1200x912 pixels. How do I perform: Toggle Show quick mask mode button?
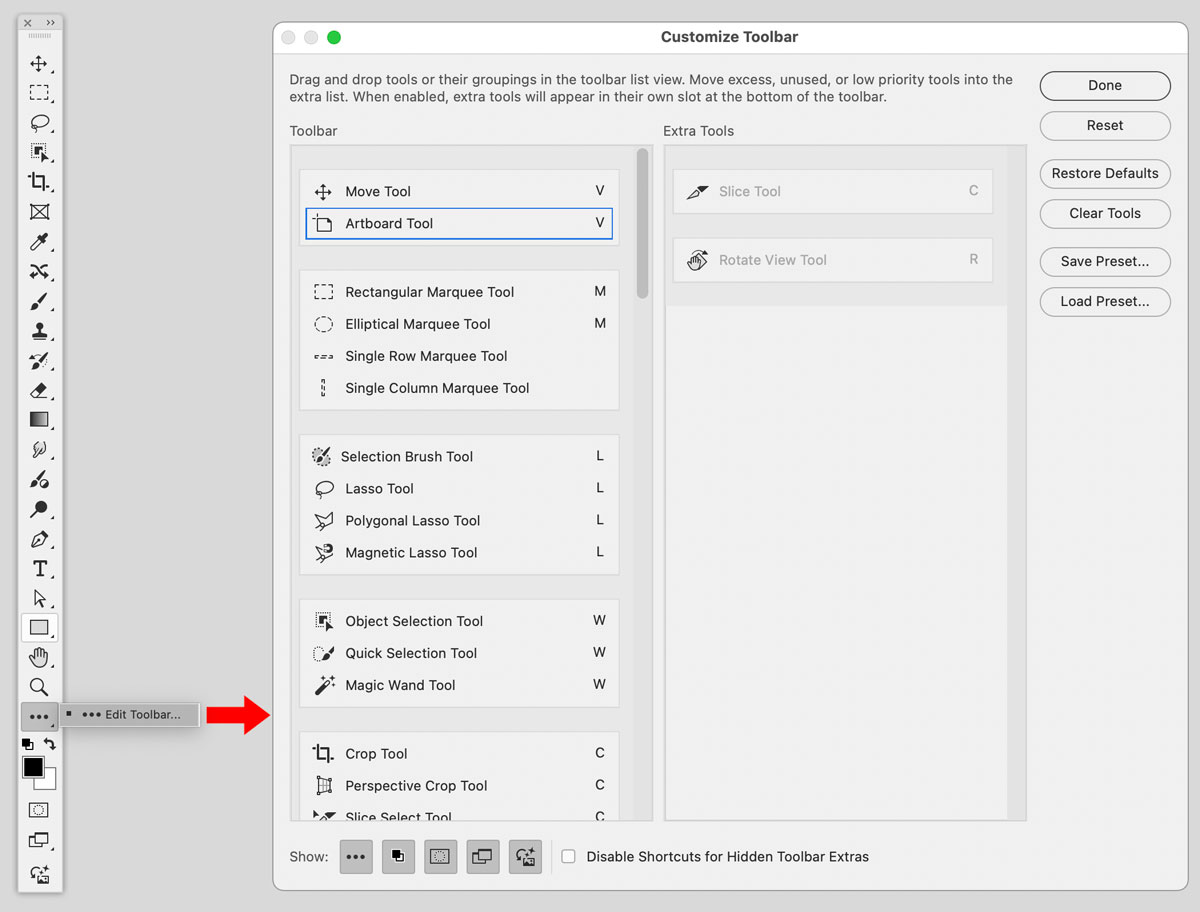tap(440, 857)
